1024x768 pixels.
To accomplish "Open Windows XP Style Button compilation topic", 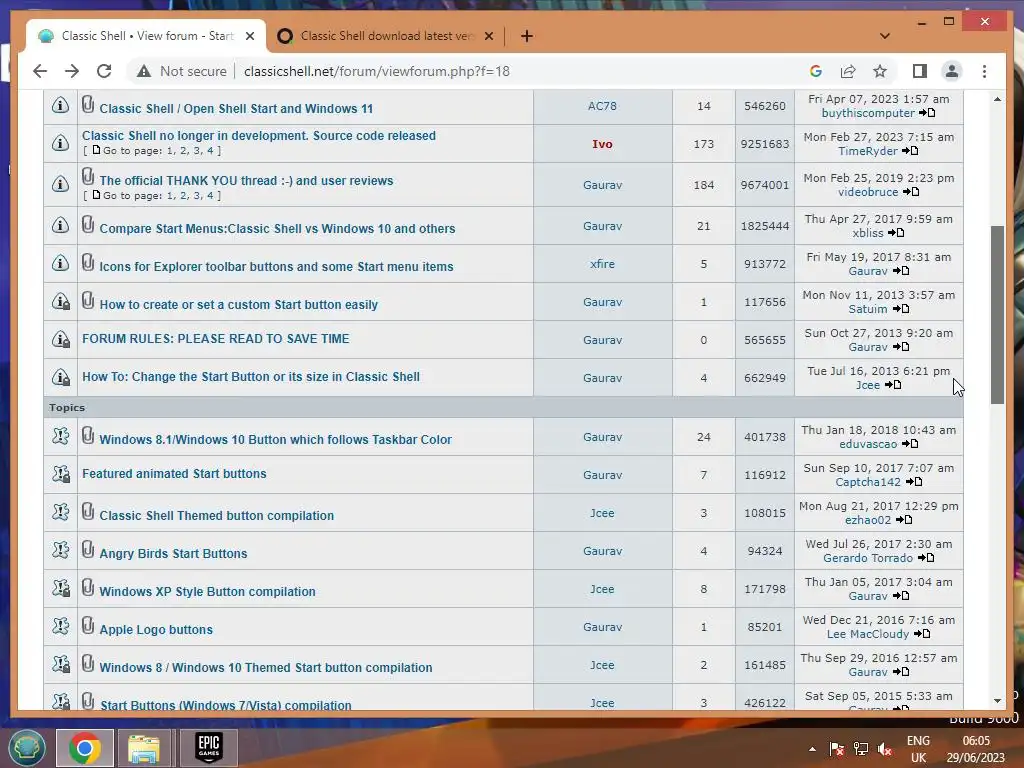I will click(207, 592).
